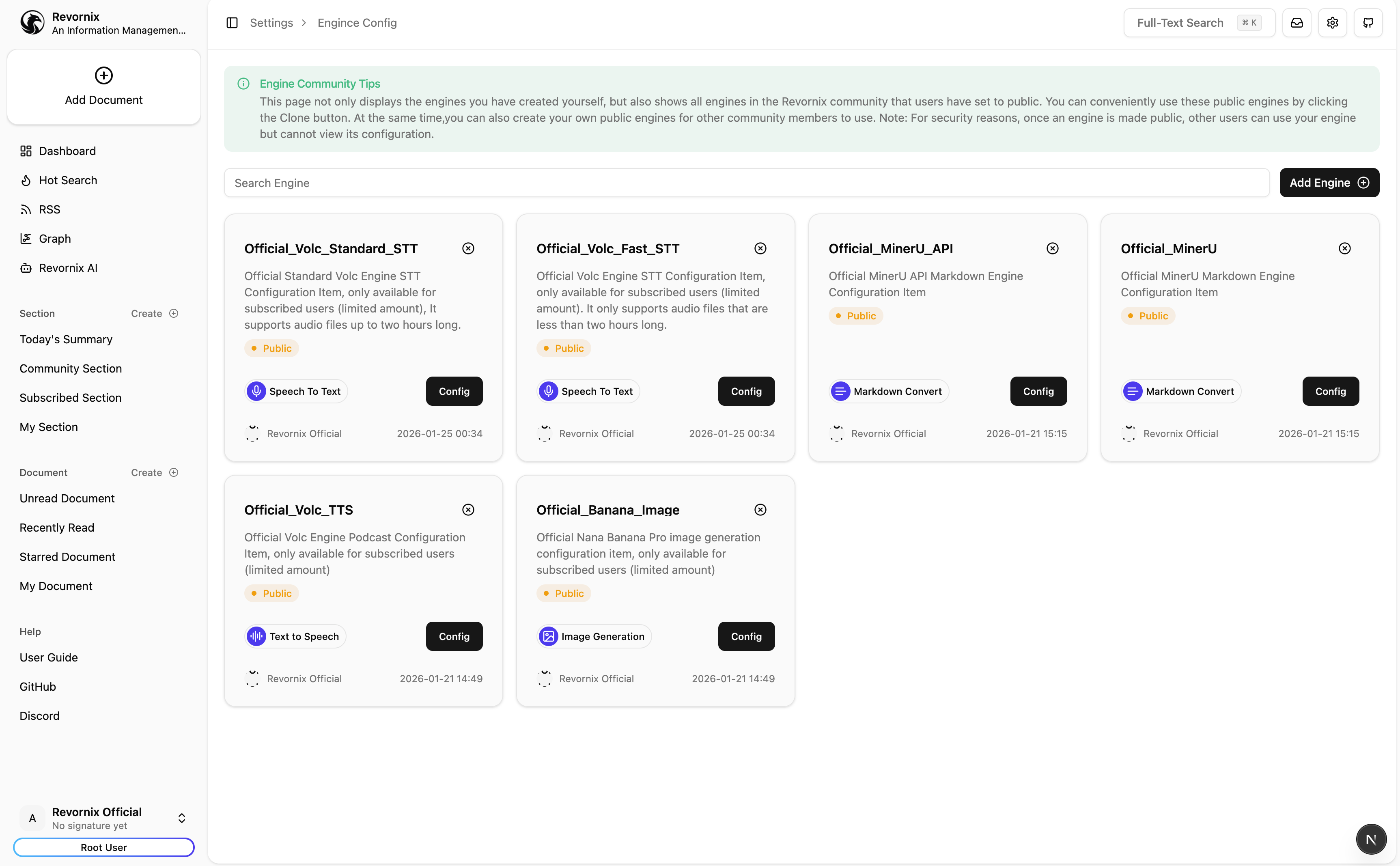Click Config on the Official_Volc_TTS card
Screen dimensions: 1400x866
pos(454,636)
